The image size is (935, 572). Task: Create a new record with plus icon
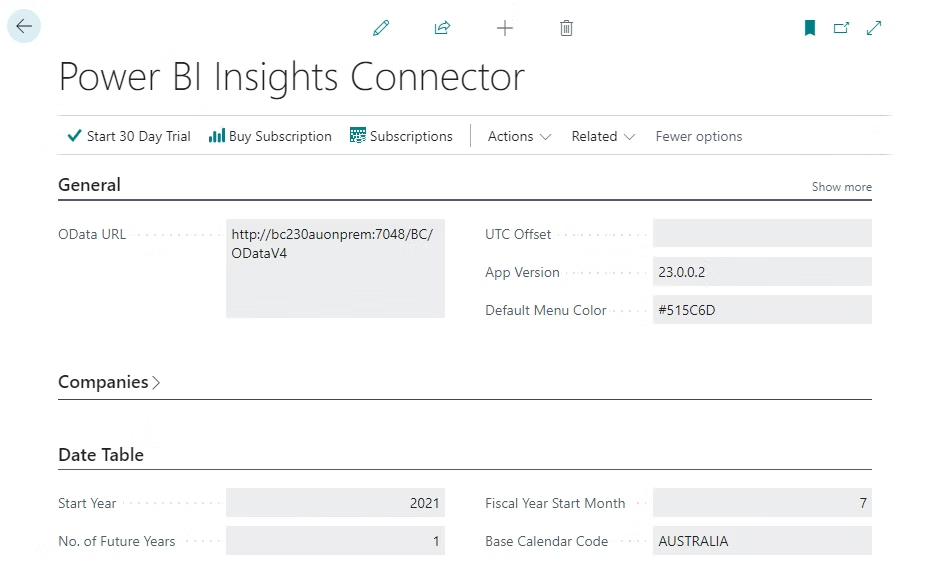click(504, 28)
